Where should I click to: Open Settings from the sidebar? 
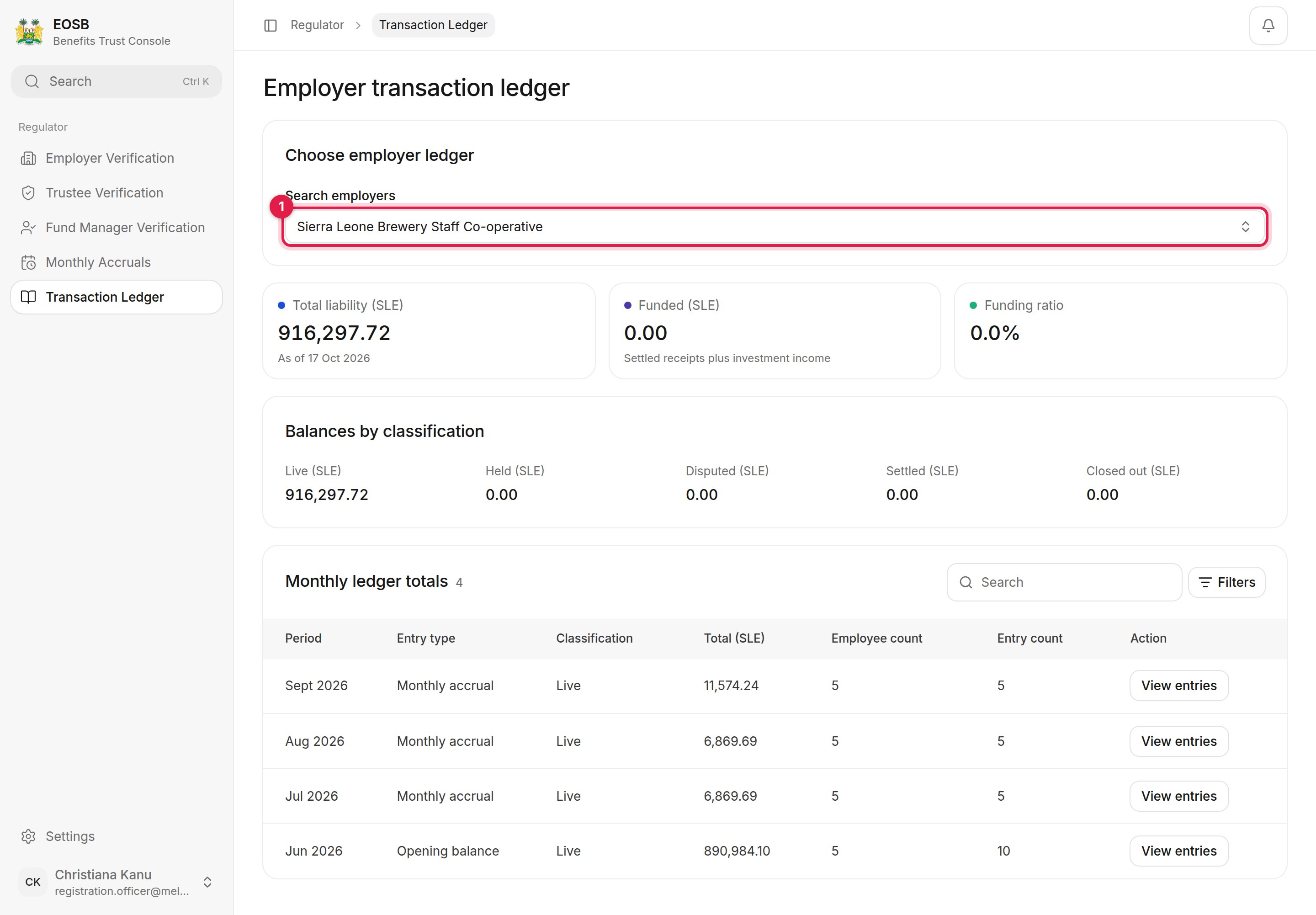[117, 836]
